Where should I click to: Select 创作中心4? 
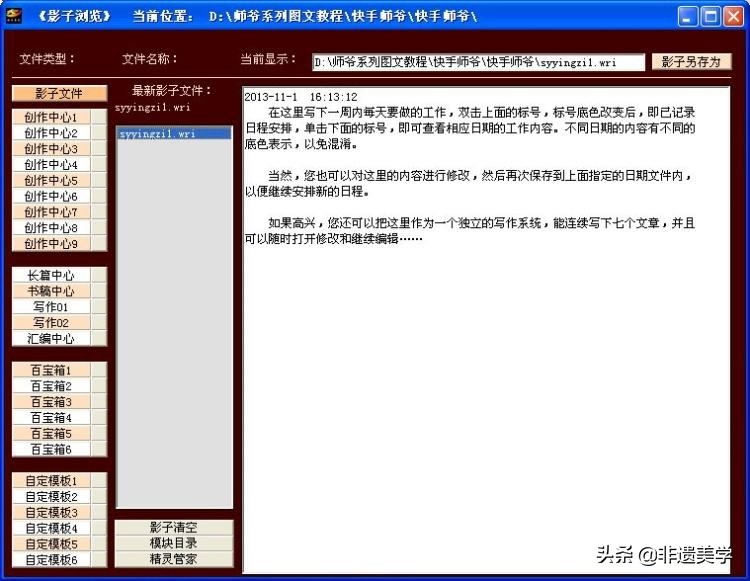tap(51, 164)
